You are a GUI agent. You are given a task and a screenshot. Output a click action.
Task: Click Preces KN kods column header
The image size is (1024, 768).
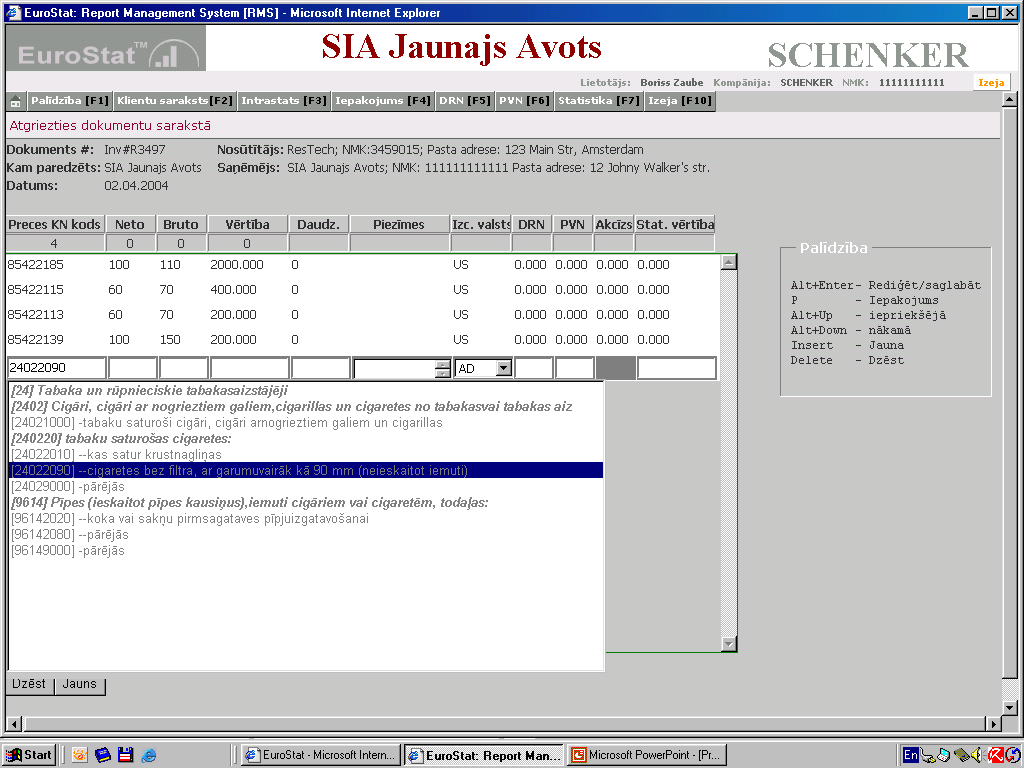point(55,224)
